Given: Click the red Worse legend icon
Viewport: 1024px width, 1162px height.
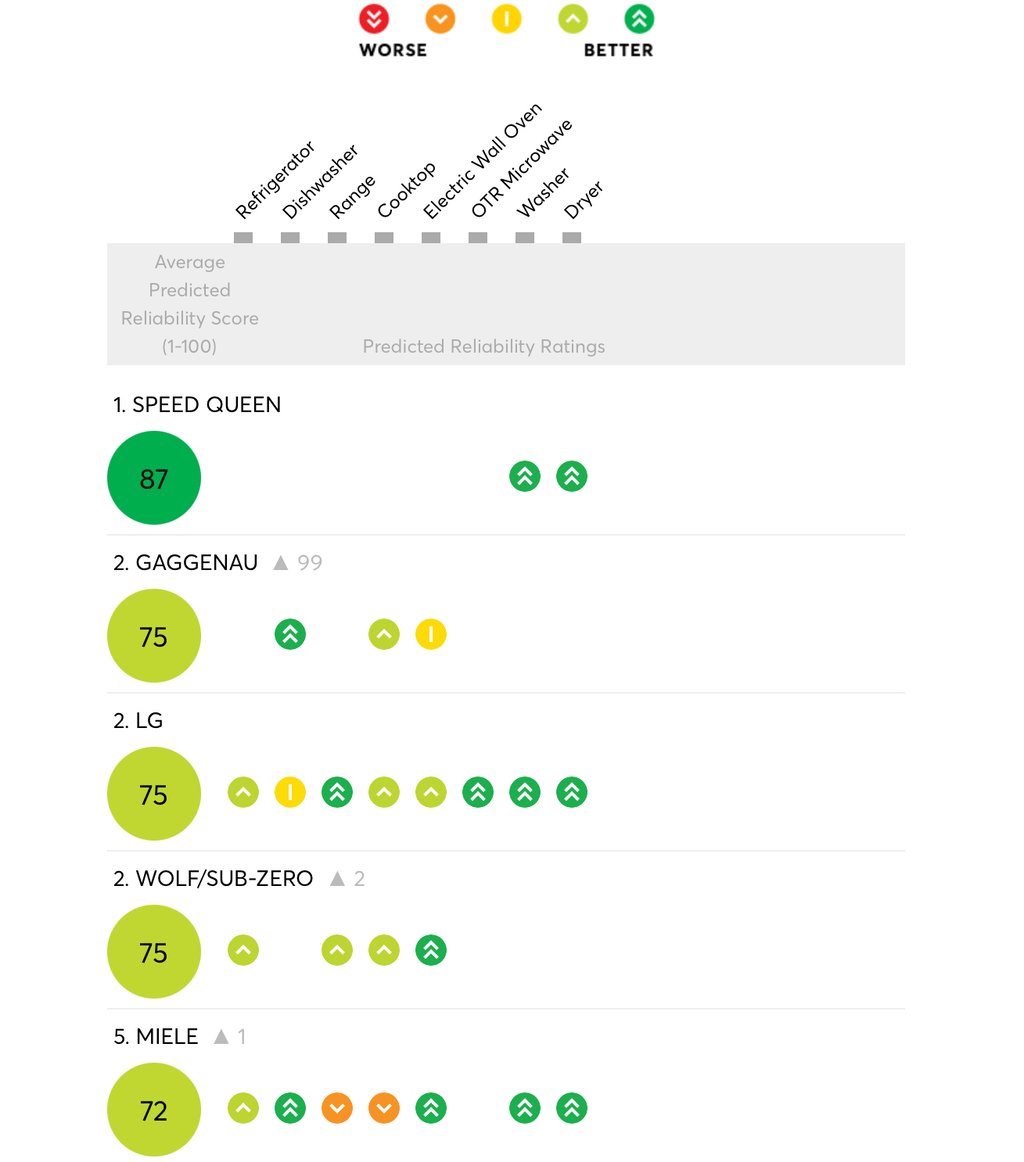Looking at the screenshot, I should (x=373, y=19).
